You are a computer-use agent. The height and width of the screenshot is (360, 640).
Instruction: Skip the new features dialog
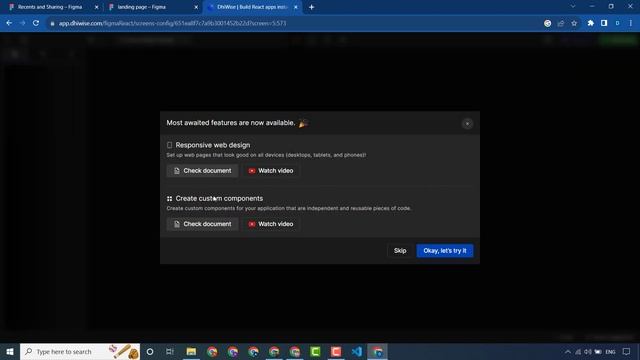coord(400,251)
